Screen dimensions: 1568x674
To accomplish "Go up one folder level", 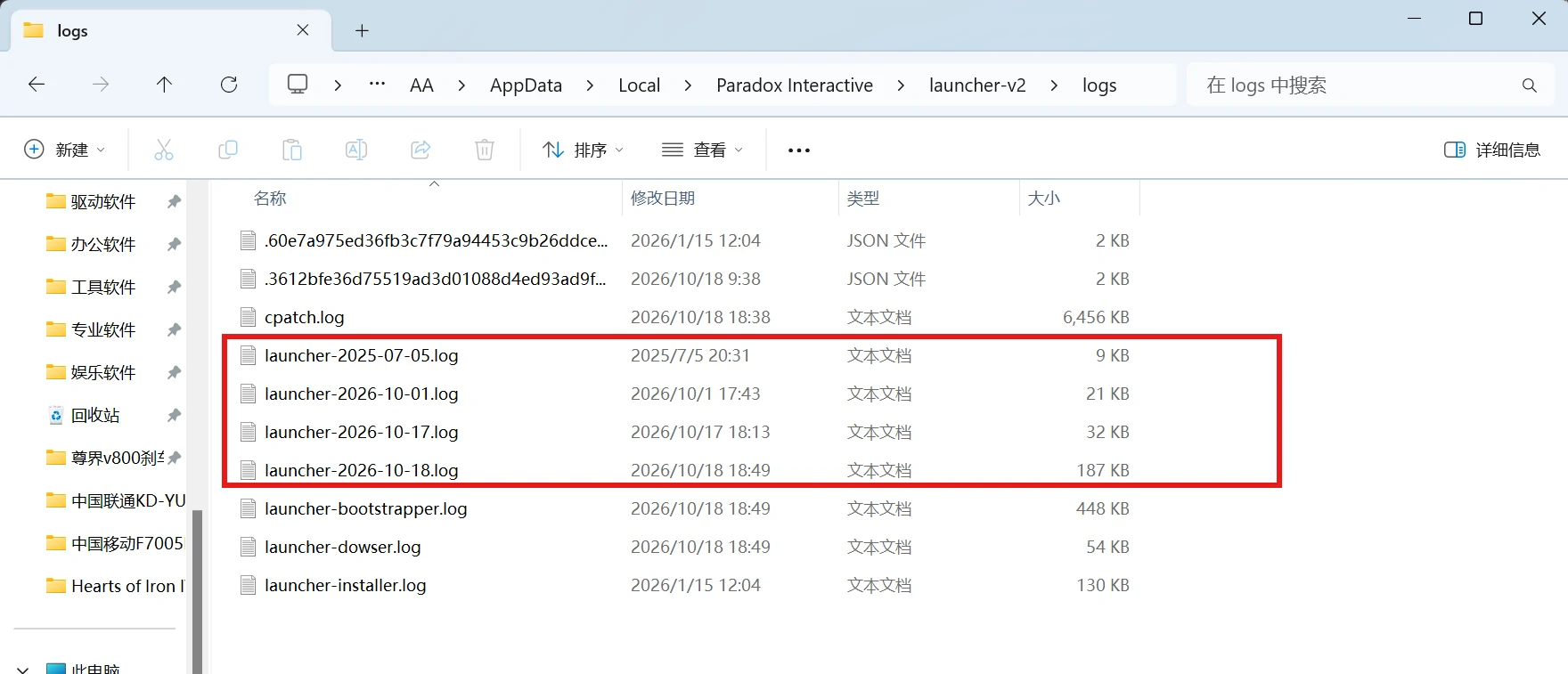I will point(165,85).
